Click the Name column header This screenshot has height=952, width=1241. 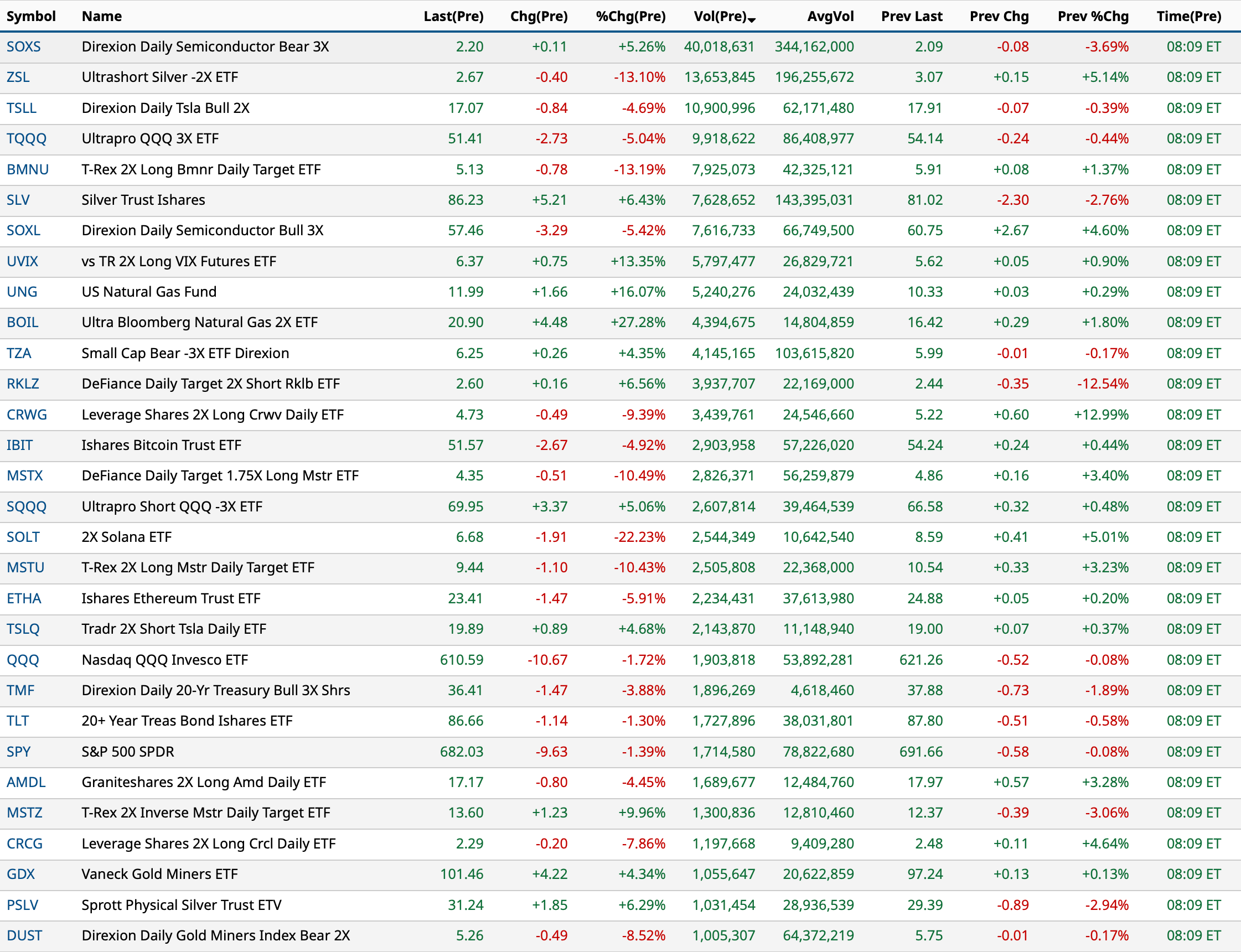[x=101, y=16]
